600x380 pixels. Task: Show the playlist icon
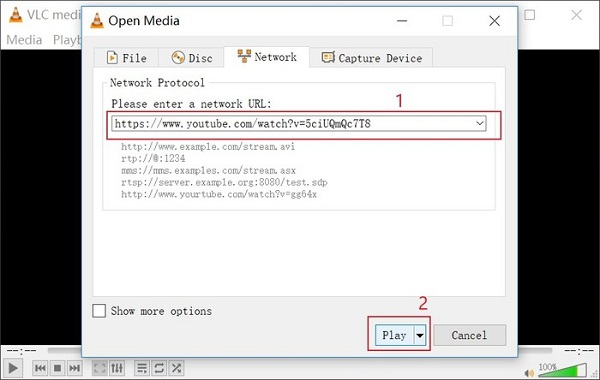pyautogui.click(x=142, y=368)
